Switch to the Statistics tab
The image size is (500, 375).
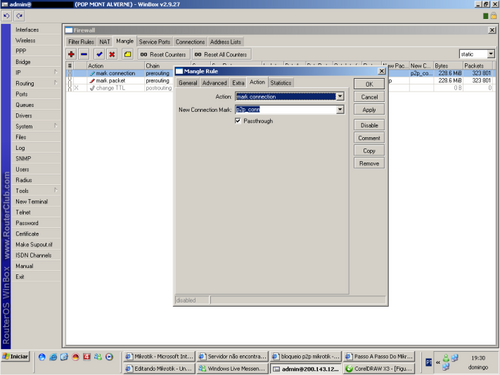(x=281, y=83)
